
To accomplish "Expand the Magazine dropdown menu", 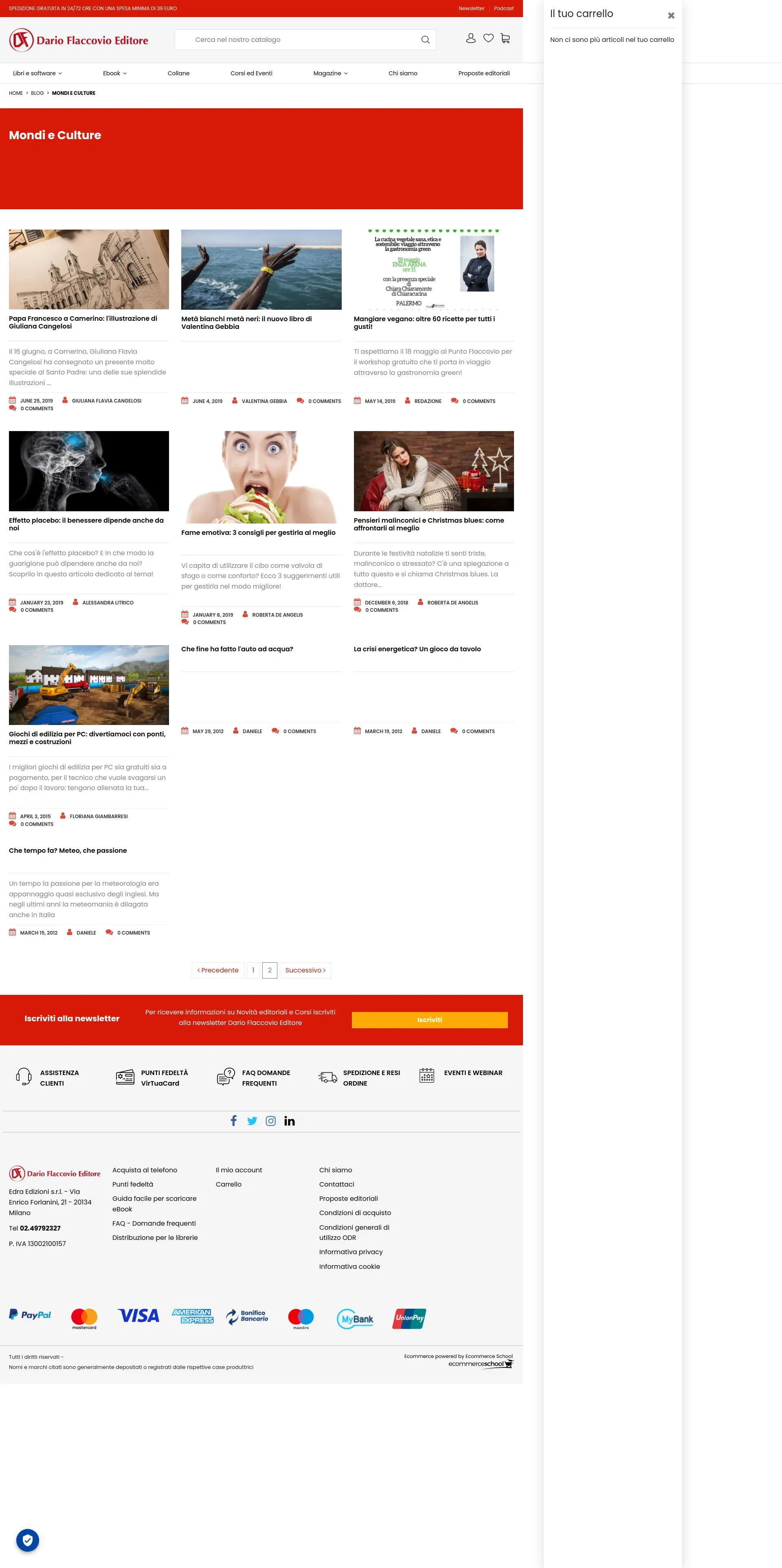I will [330, 73].
